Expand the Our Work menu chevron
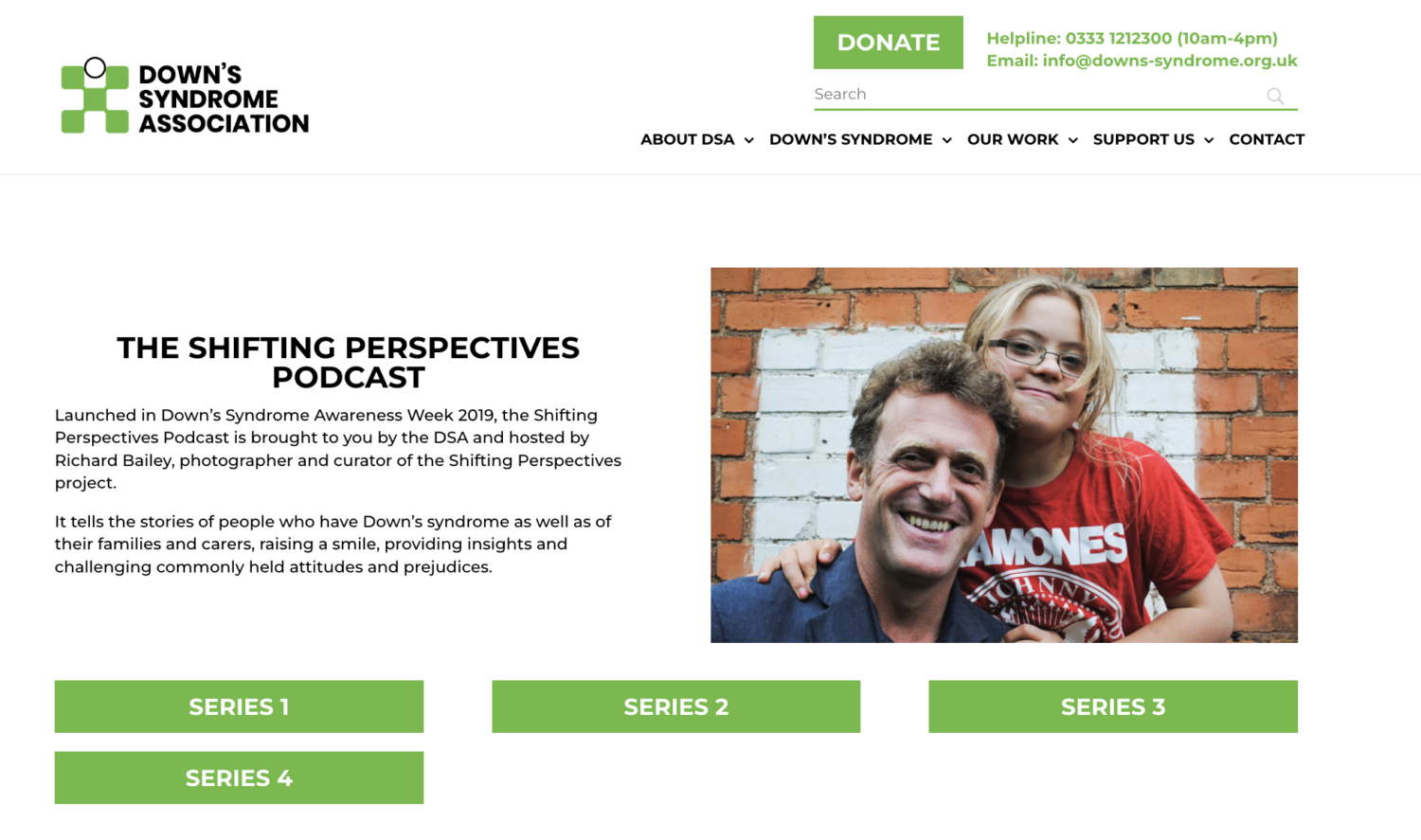This screenshot has height=840, width=1421. click(x=1072, y=140)
